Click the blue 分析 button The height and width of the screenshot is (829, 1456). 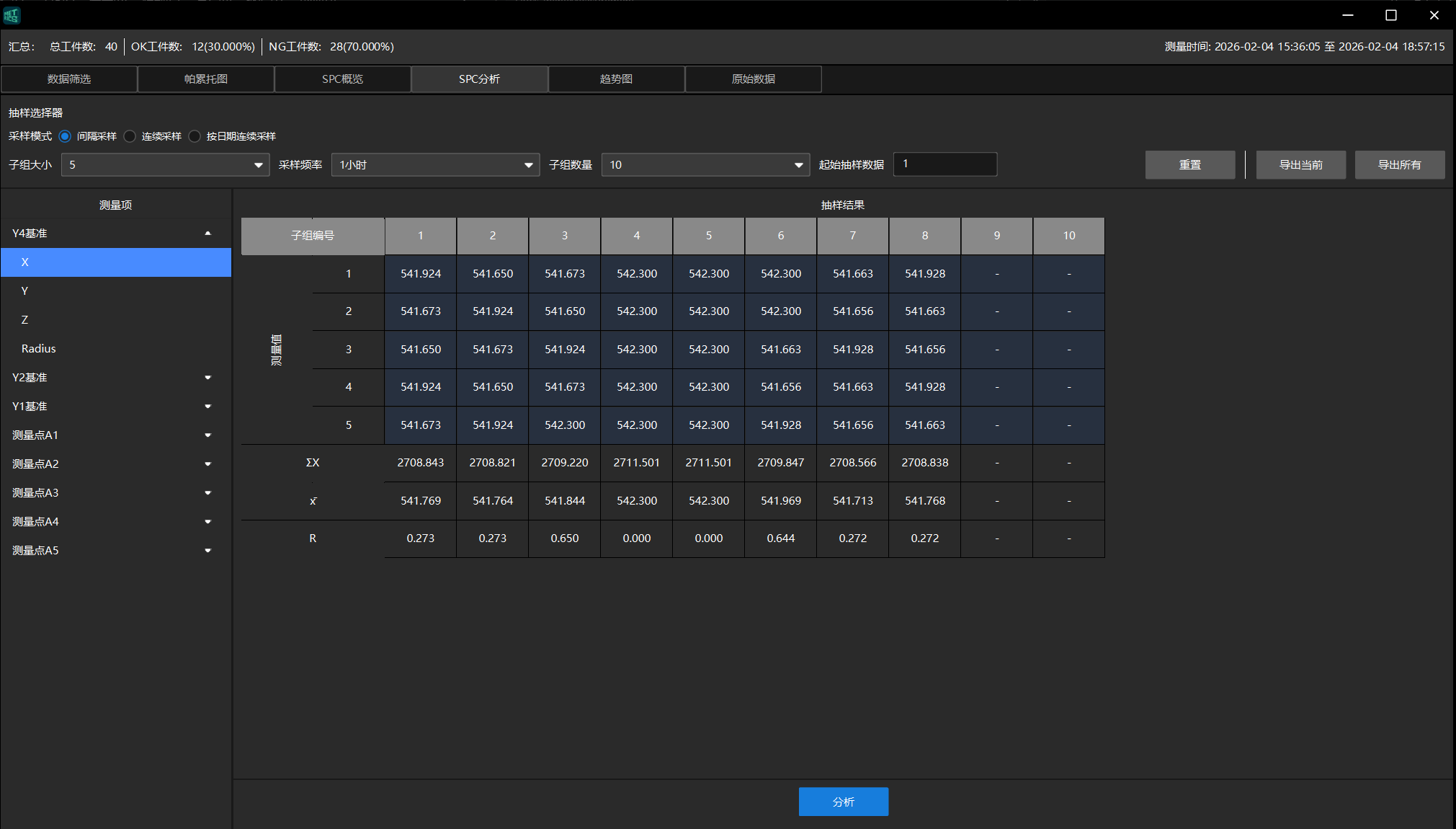843,802
